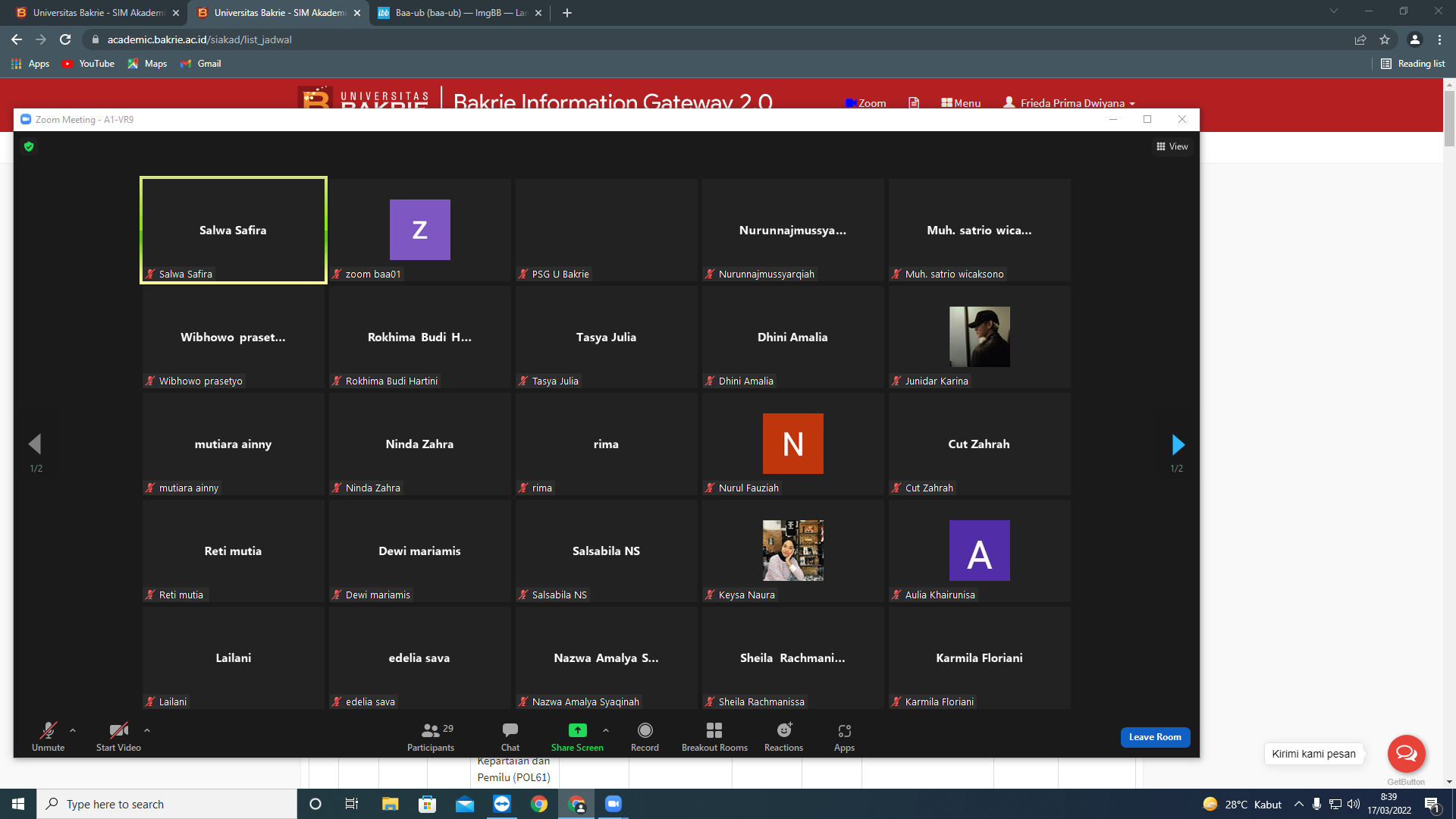Open the Reading list
This screenshot has width=1456, height=819.
(x=1413, y=64)
